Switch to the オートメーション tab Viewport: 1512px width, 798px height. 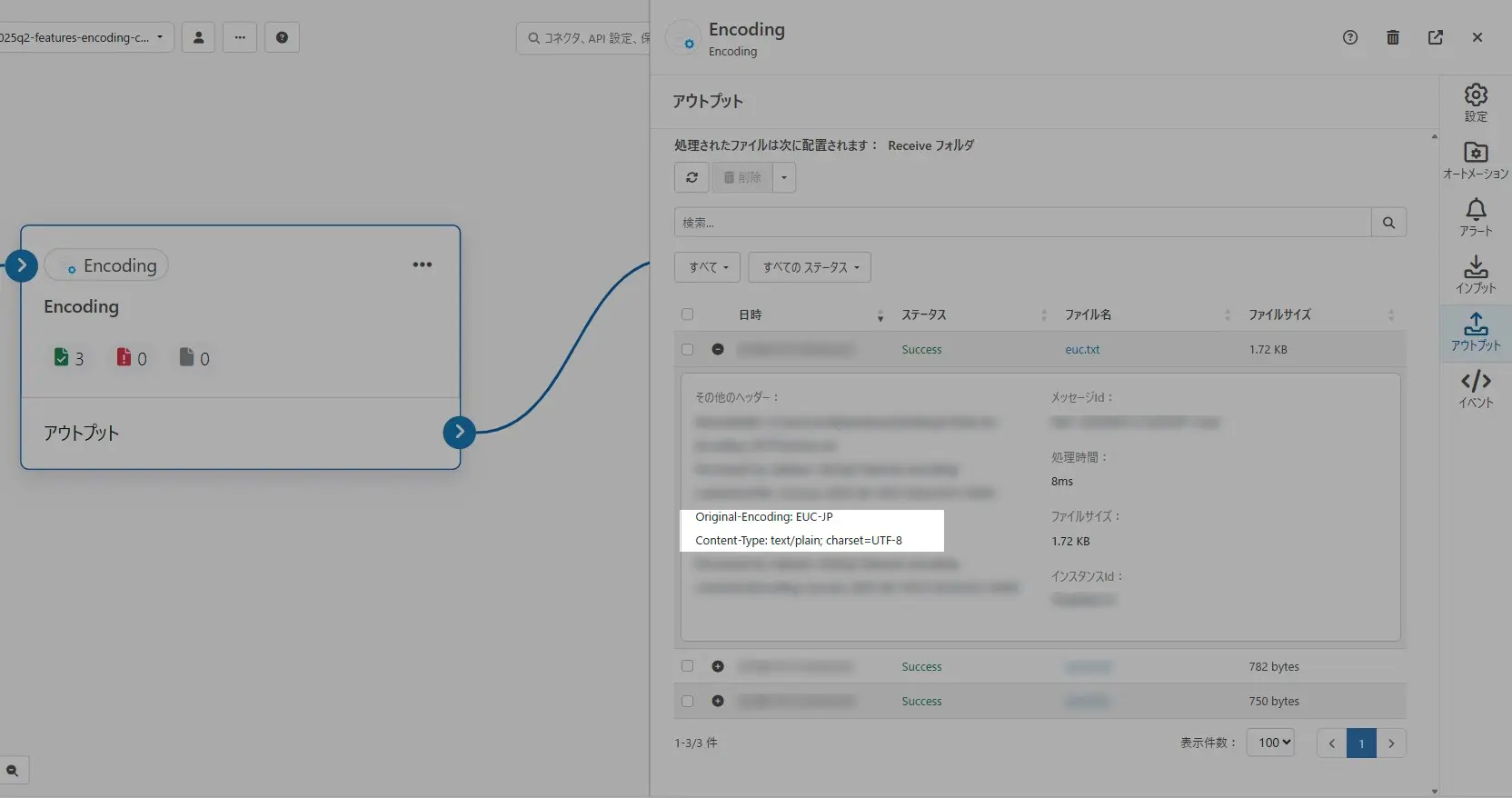point(1476,160)
